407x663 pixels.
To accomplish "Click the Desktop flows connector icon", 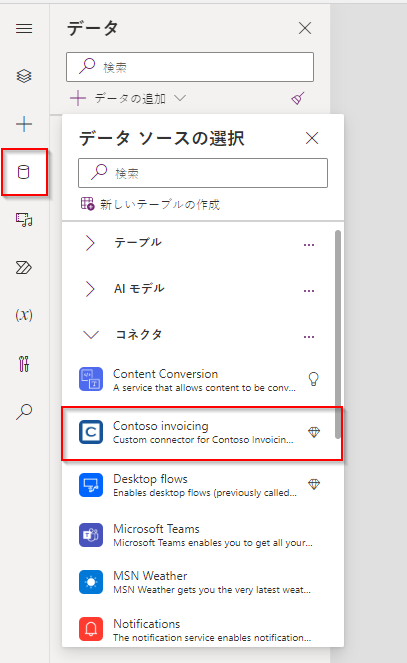I will (x=91, y=485).
